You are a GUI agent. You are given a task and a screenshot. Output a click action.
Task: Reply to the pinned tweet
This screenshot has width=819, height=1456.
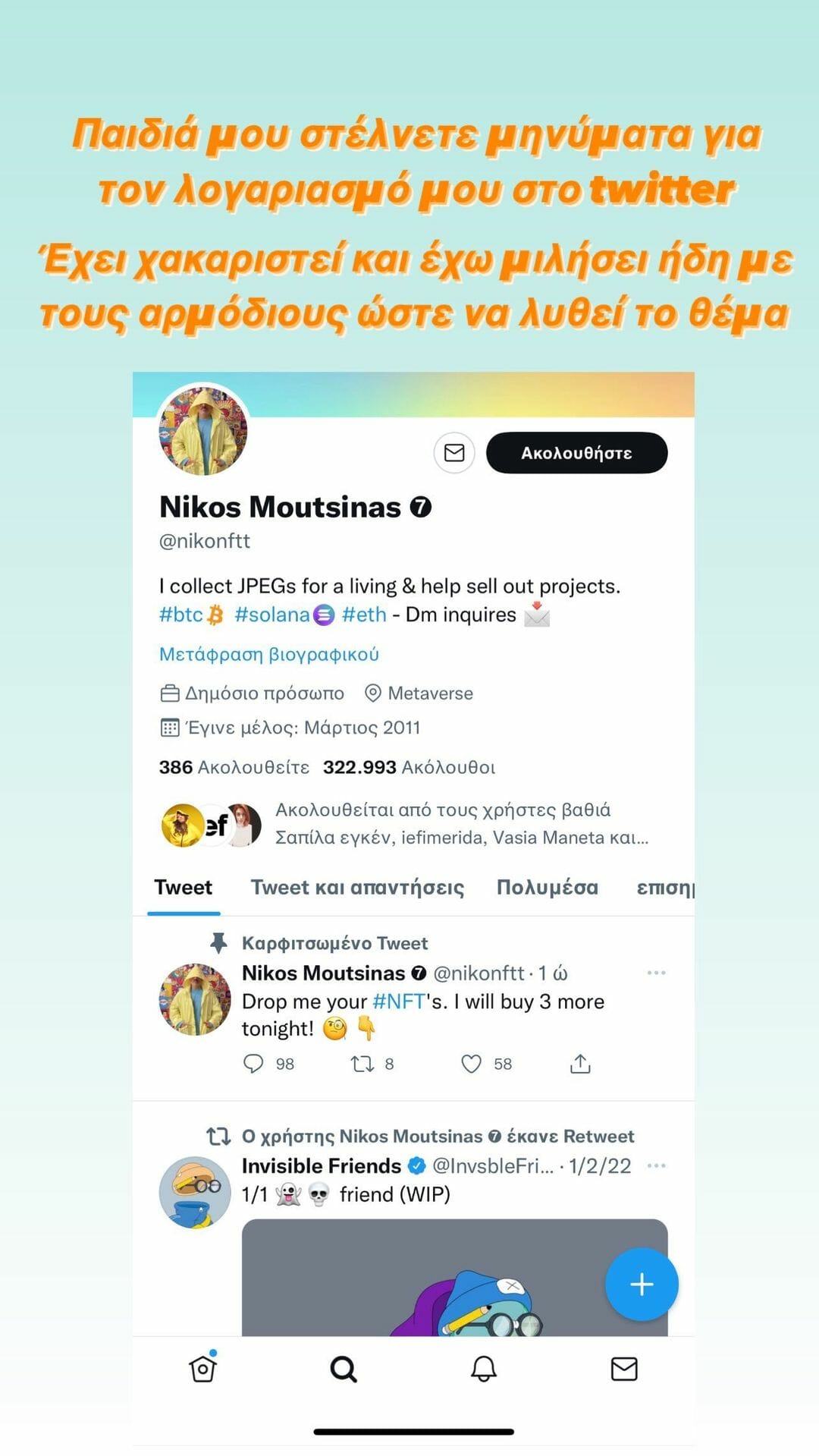(253, 1064)
